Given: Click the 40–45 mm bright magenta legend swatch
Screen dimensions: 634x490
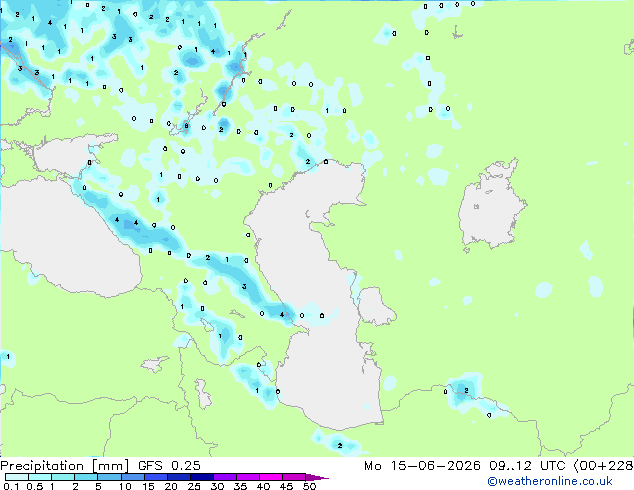Looking at the screenshot, I should pos(271,477).
